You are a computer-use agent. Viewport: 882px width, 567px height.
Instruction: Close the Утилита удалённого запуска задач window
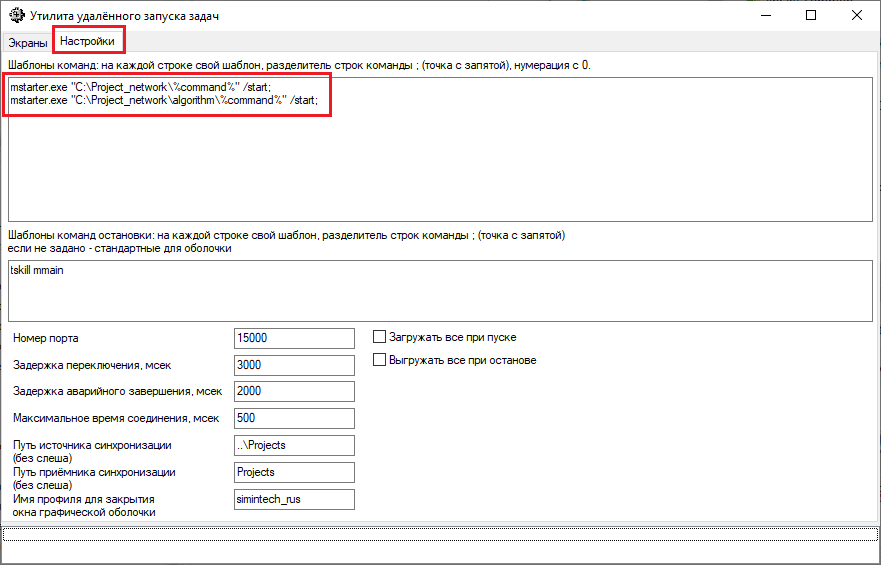tap(857, 15)
